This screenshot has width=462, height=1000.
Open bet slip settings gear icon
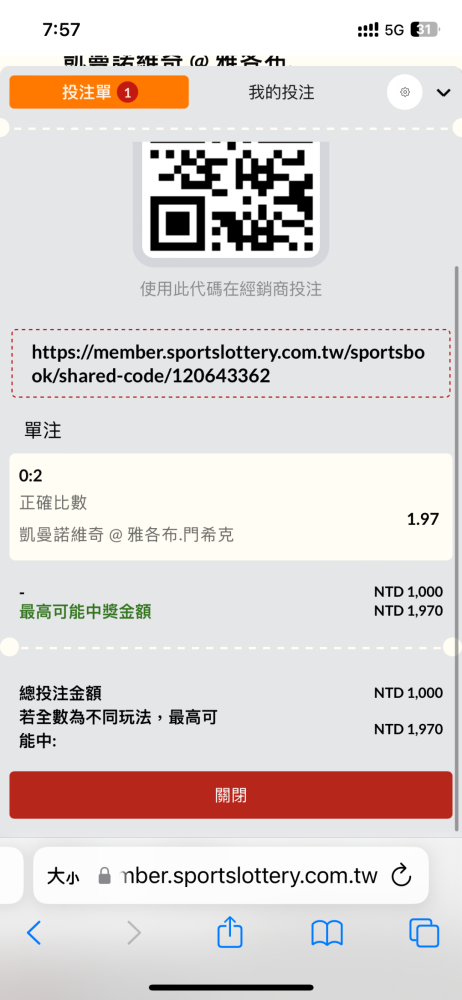click(x=405, y=92)
